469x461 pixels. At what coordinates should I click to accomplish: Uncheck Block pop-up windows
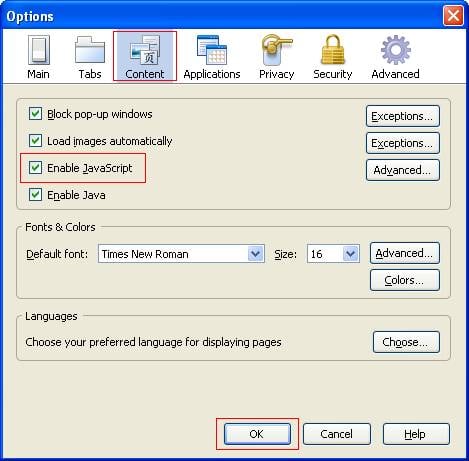(35, 114)
